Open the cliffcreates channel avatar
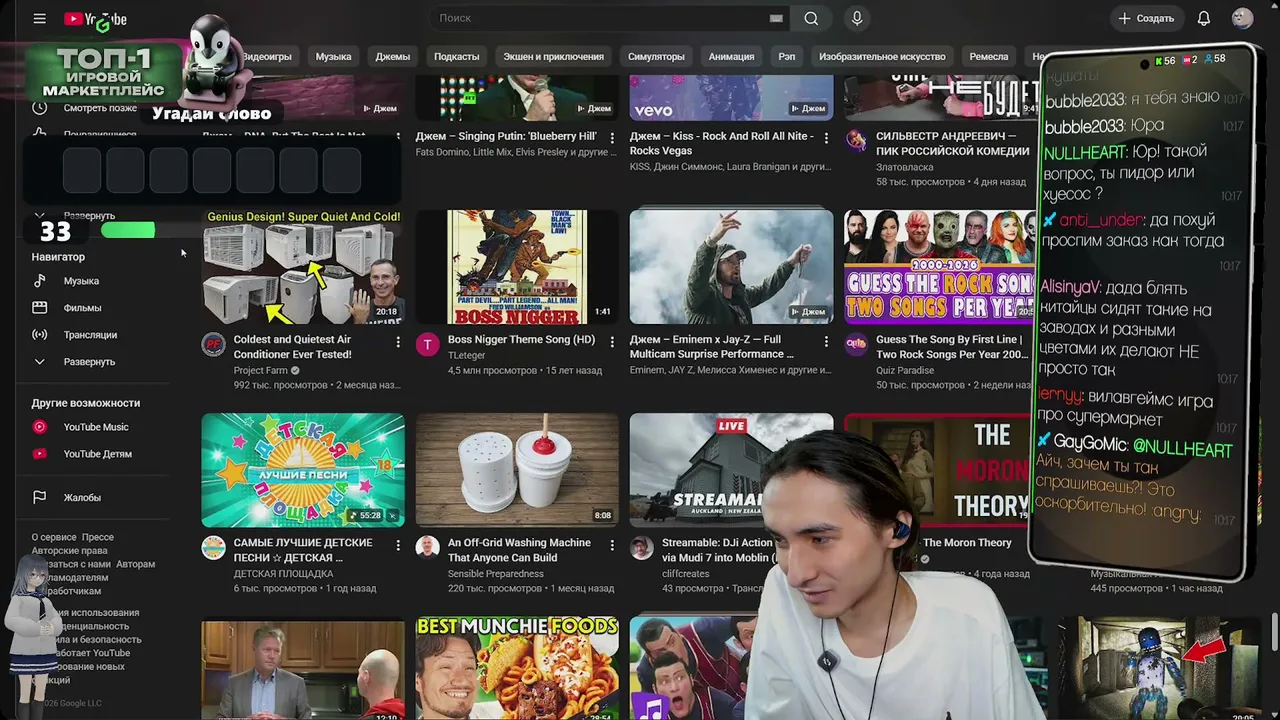Viewport: 1280px width, 720px height. 642,548
